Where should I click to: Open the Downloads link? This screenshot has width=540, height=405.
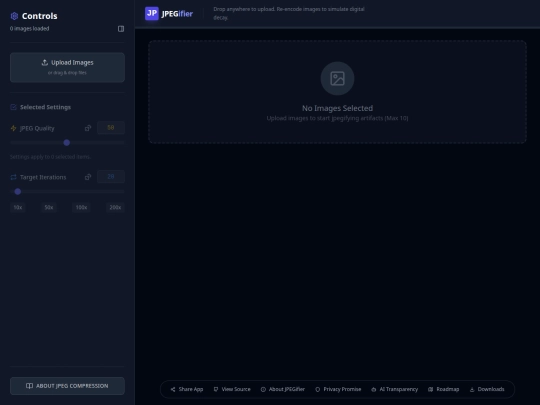pyautogui.click(x=487, y=389)
